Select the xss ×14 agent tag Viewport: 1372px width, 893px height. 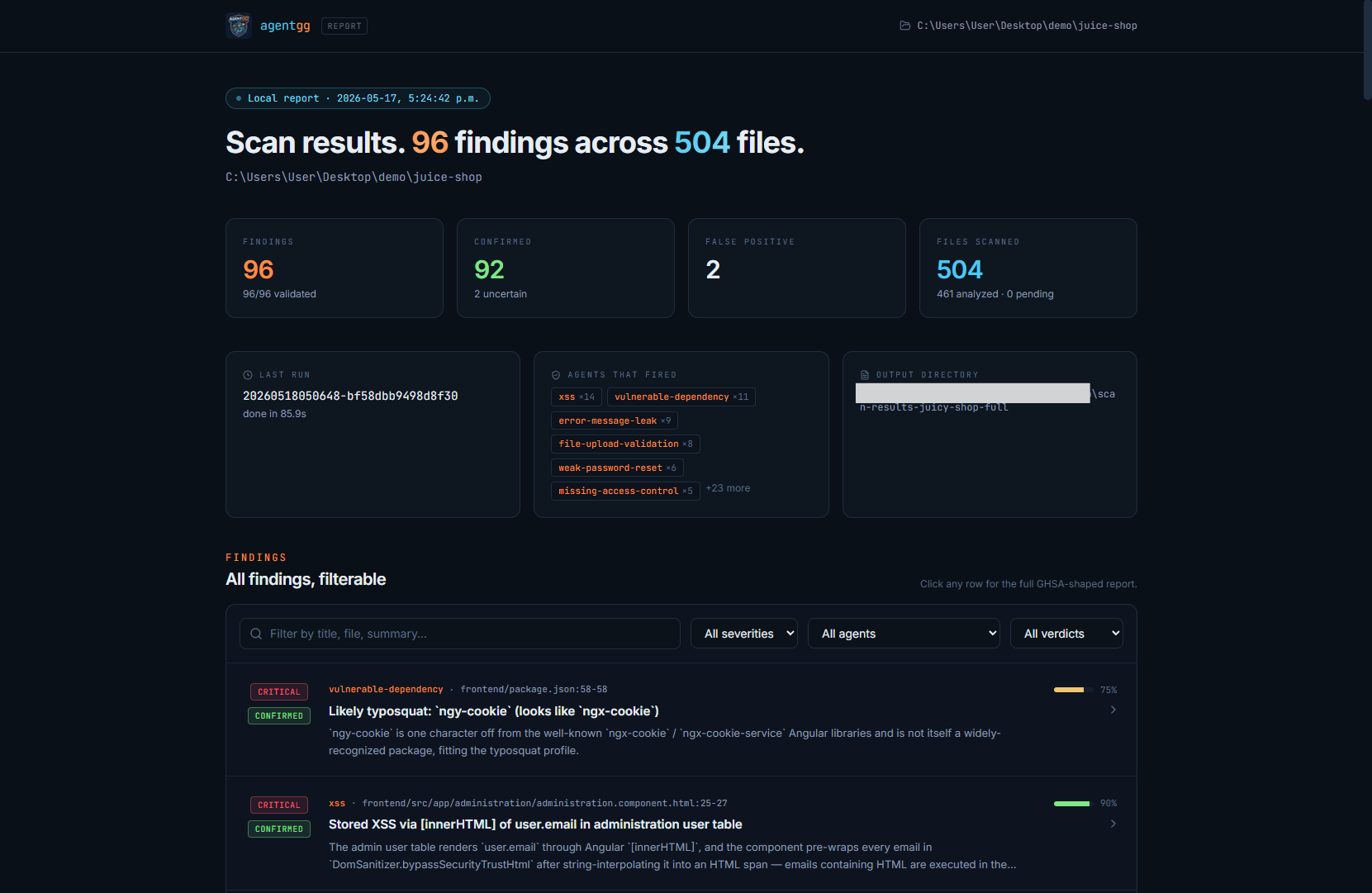point(577,397)
